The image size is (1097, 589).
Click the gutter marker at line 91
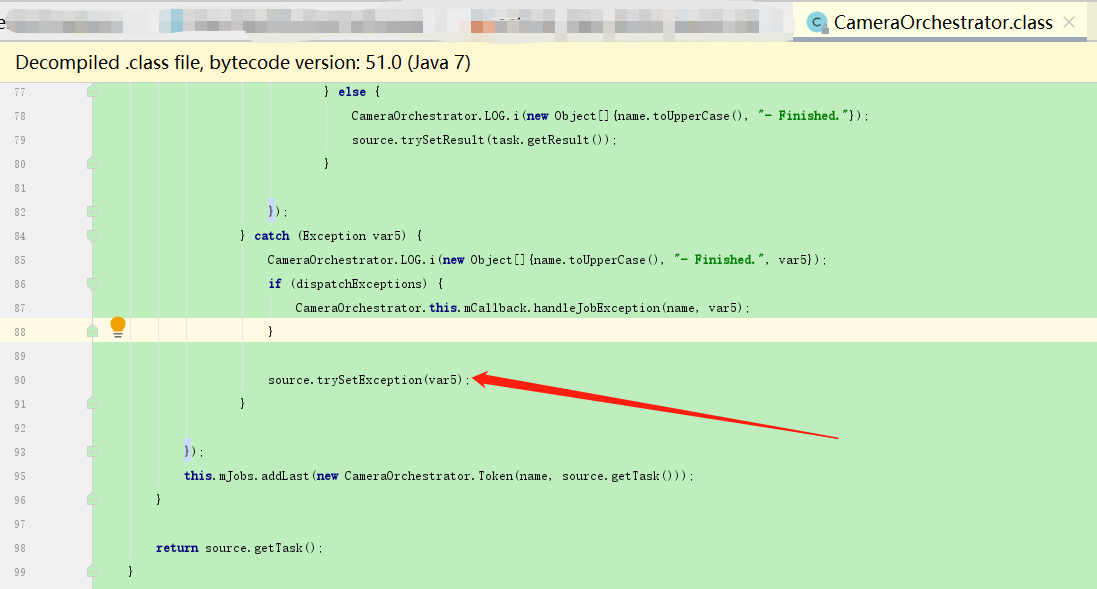click(90, 403)
